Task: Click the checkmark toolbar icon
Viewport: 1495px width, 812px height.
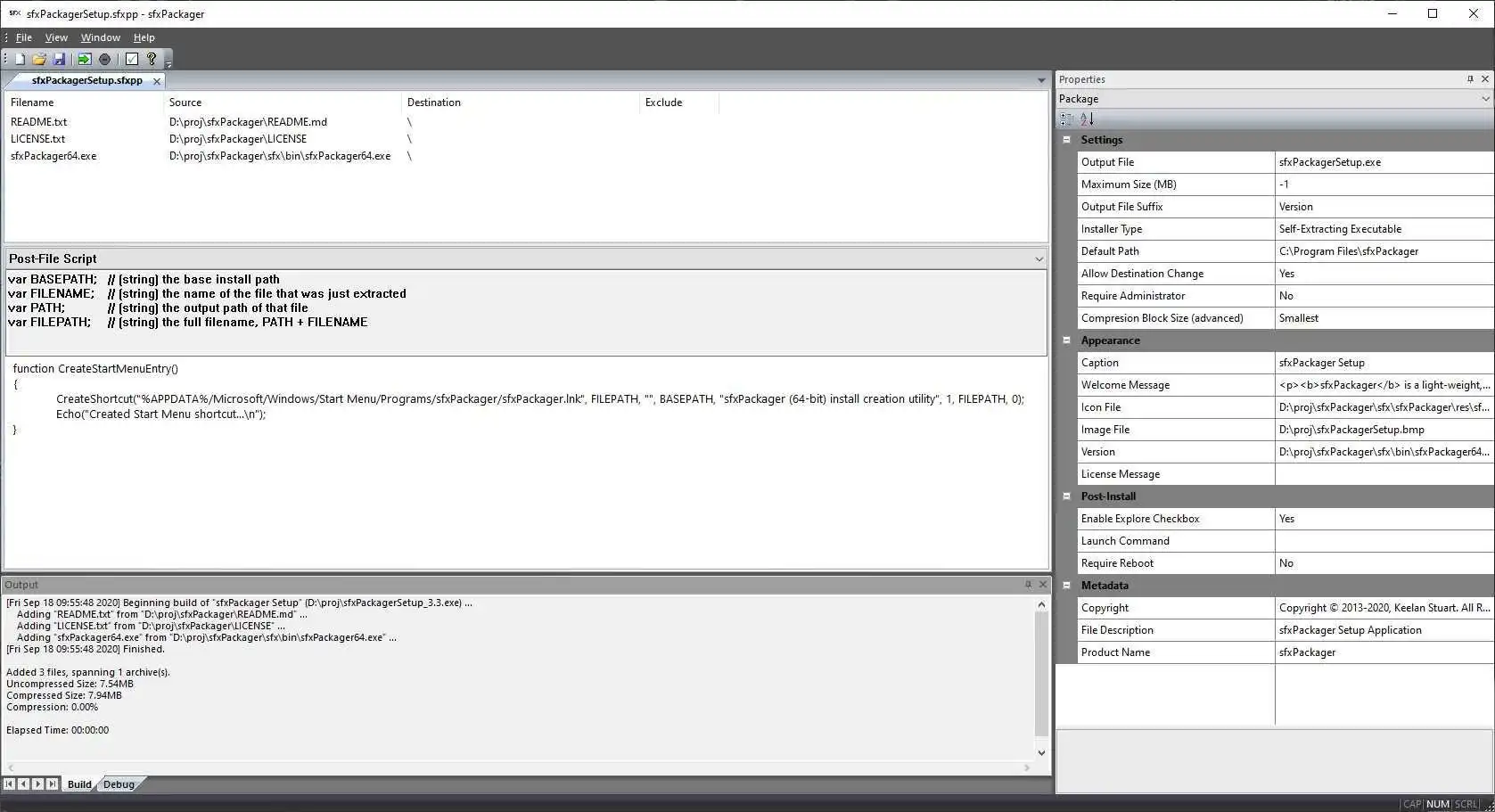Action: click(132, 59)
